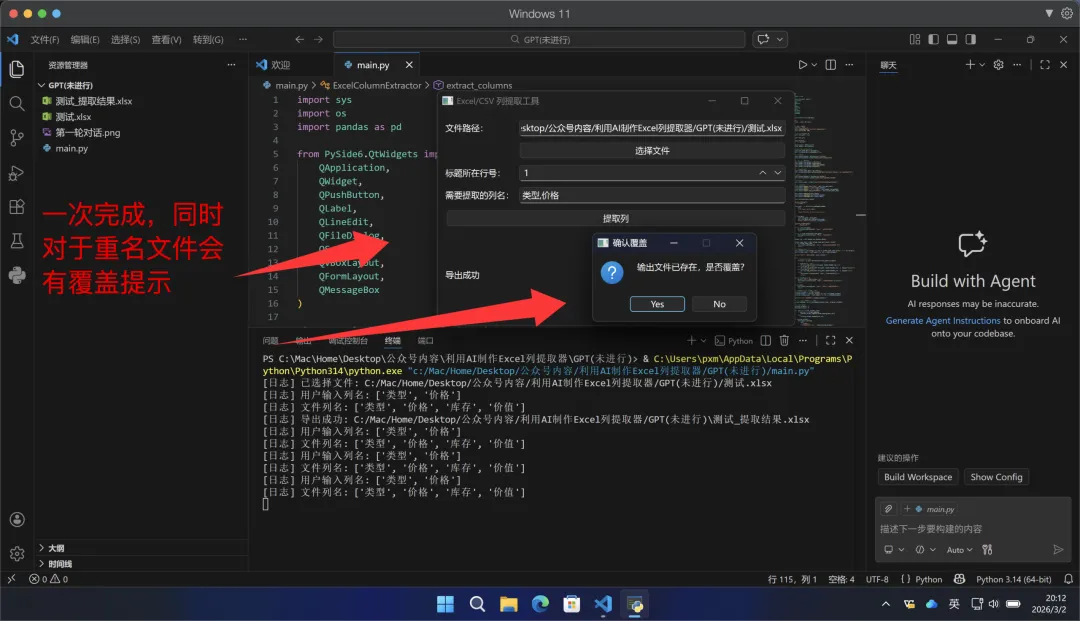Attach context with the paperclip icon
This screenshot has width=1080, height=621.
tap(889, 509)
